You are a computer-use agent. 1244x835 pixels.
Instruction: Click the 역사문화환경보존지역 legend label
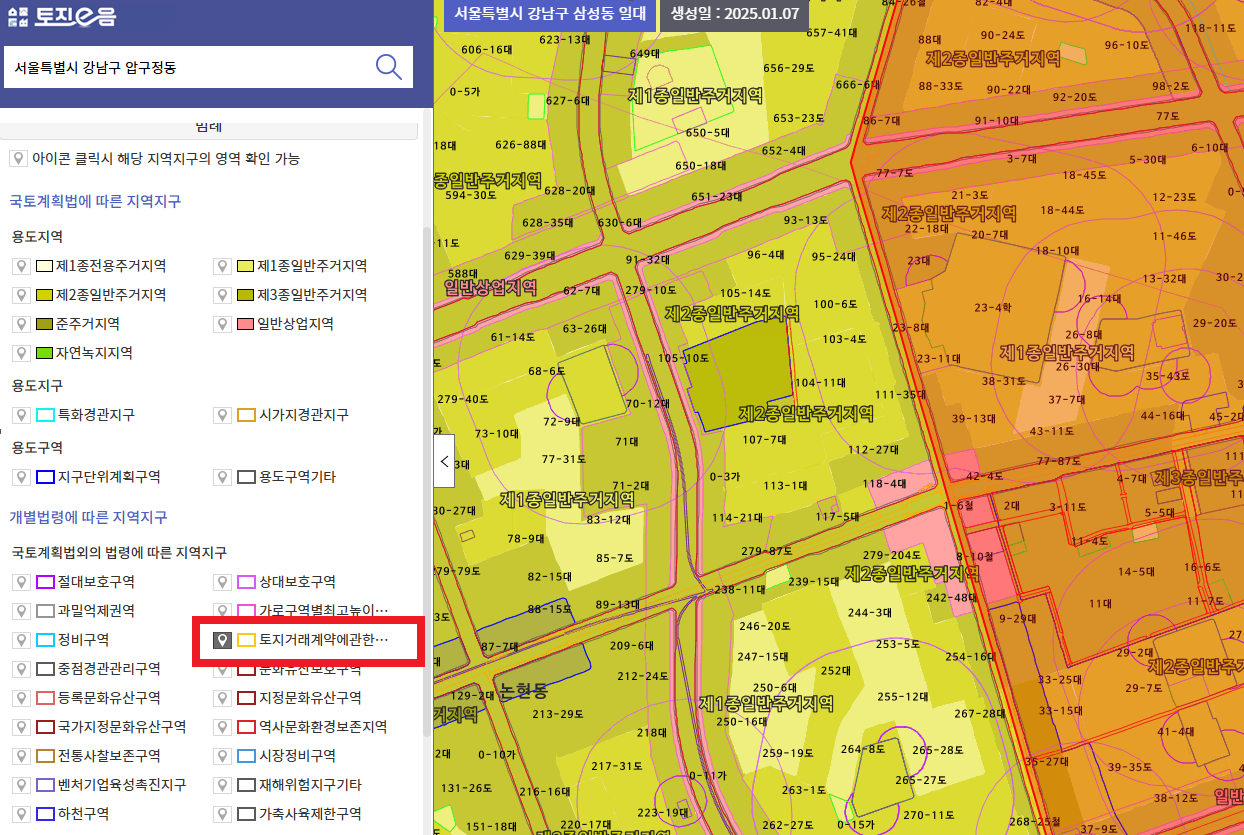tap(323, 727)
